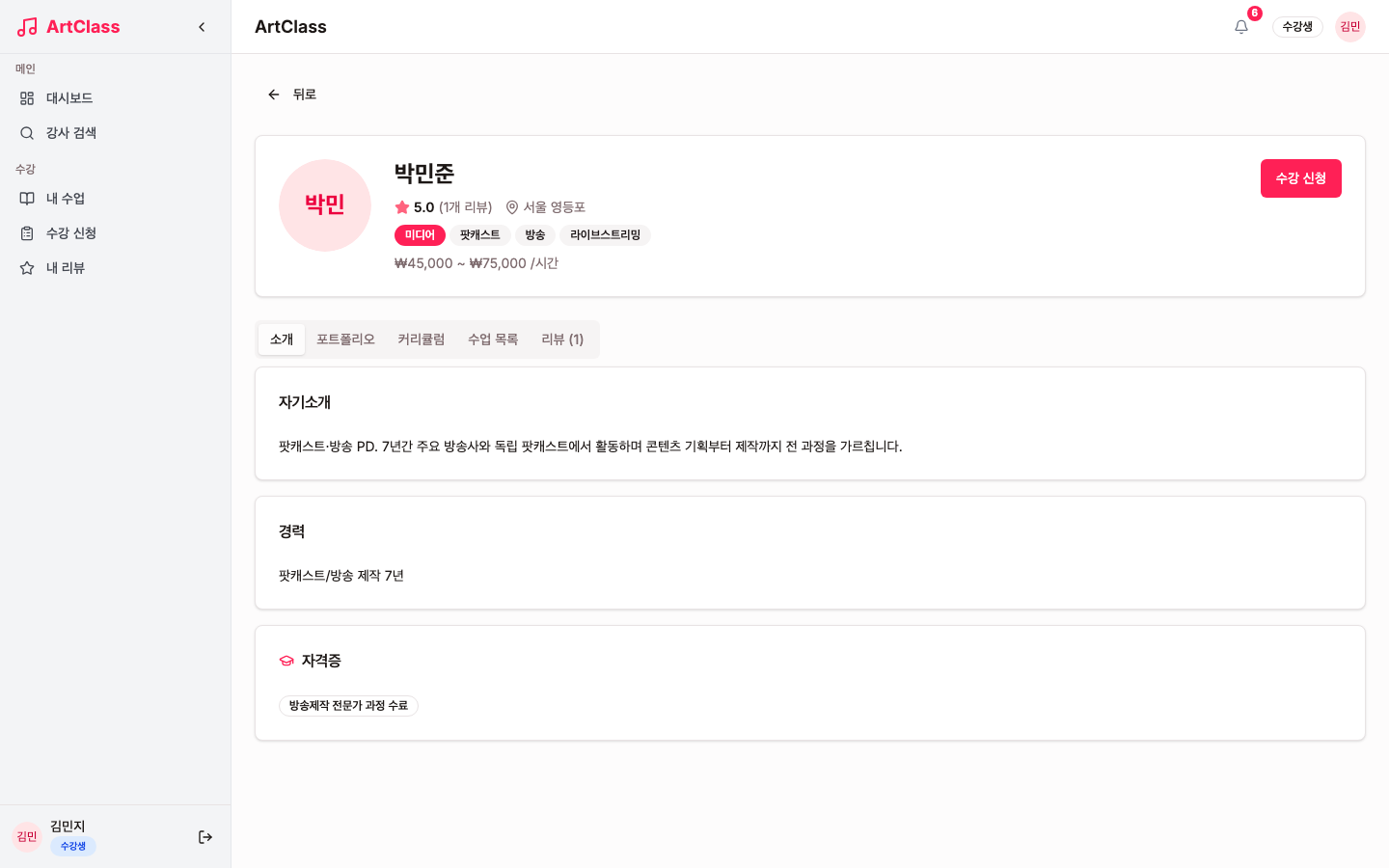This screenshot has height=868, width=1389.
Task: Go to 내 수업 page
Action: (x=116, y=199)
